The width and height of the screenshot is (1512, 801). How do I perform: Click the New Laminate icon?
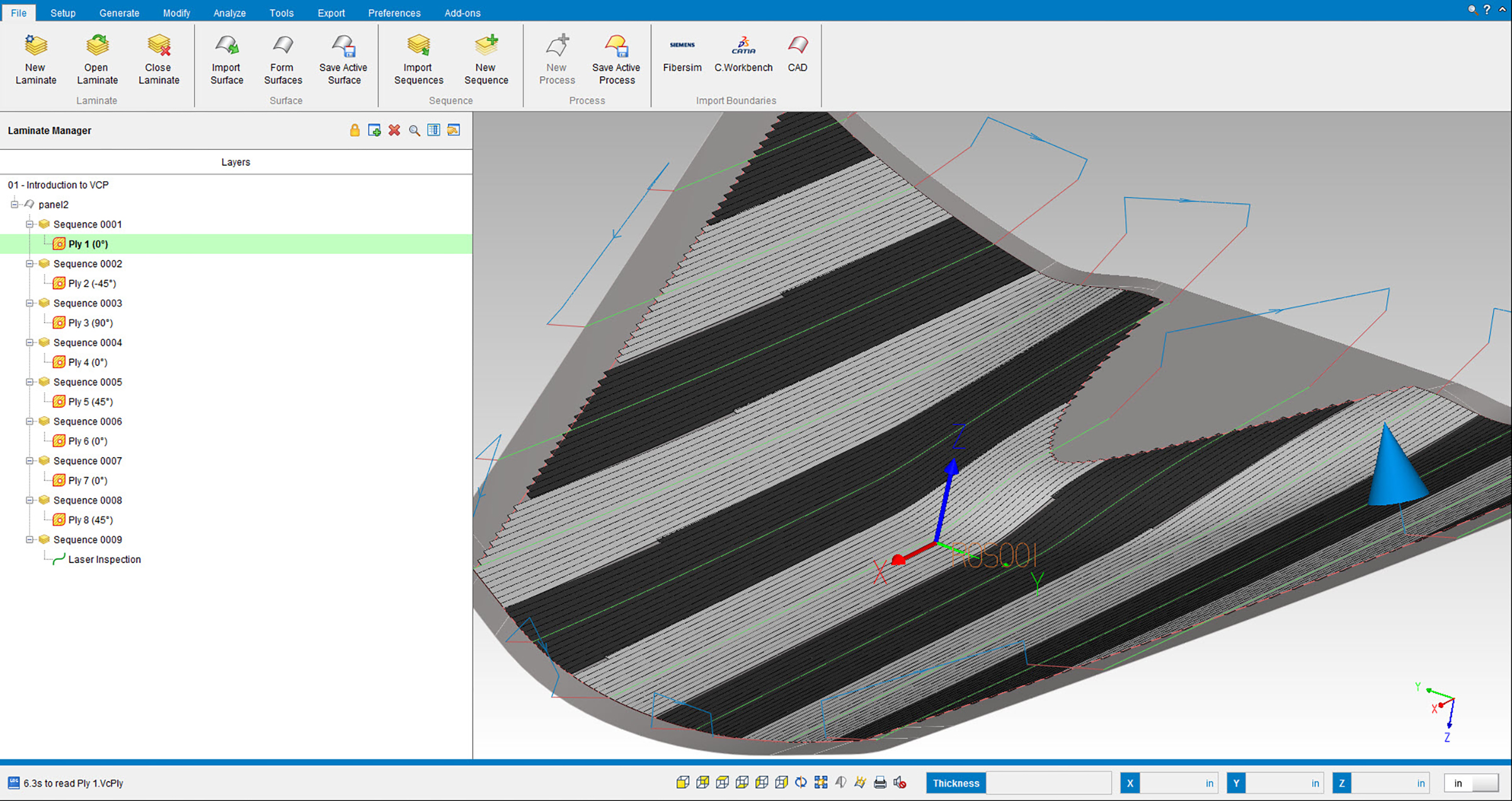tap(36, 46)
